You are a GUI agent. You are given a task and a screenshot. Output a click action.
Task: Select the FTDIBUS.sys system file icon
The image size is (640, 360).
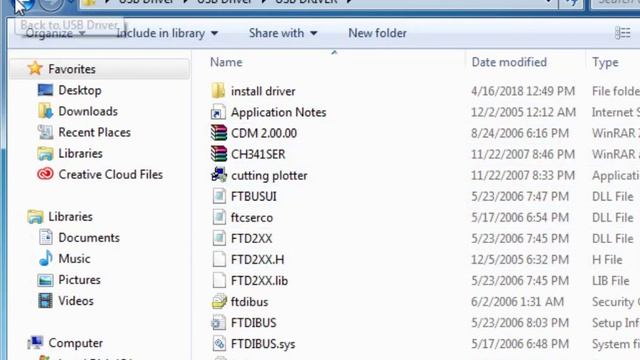[219, 344]
